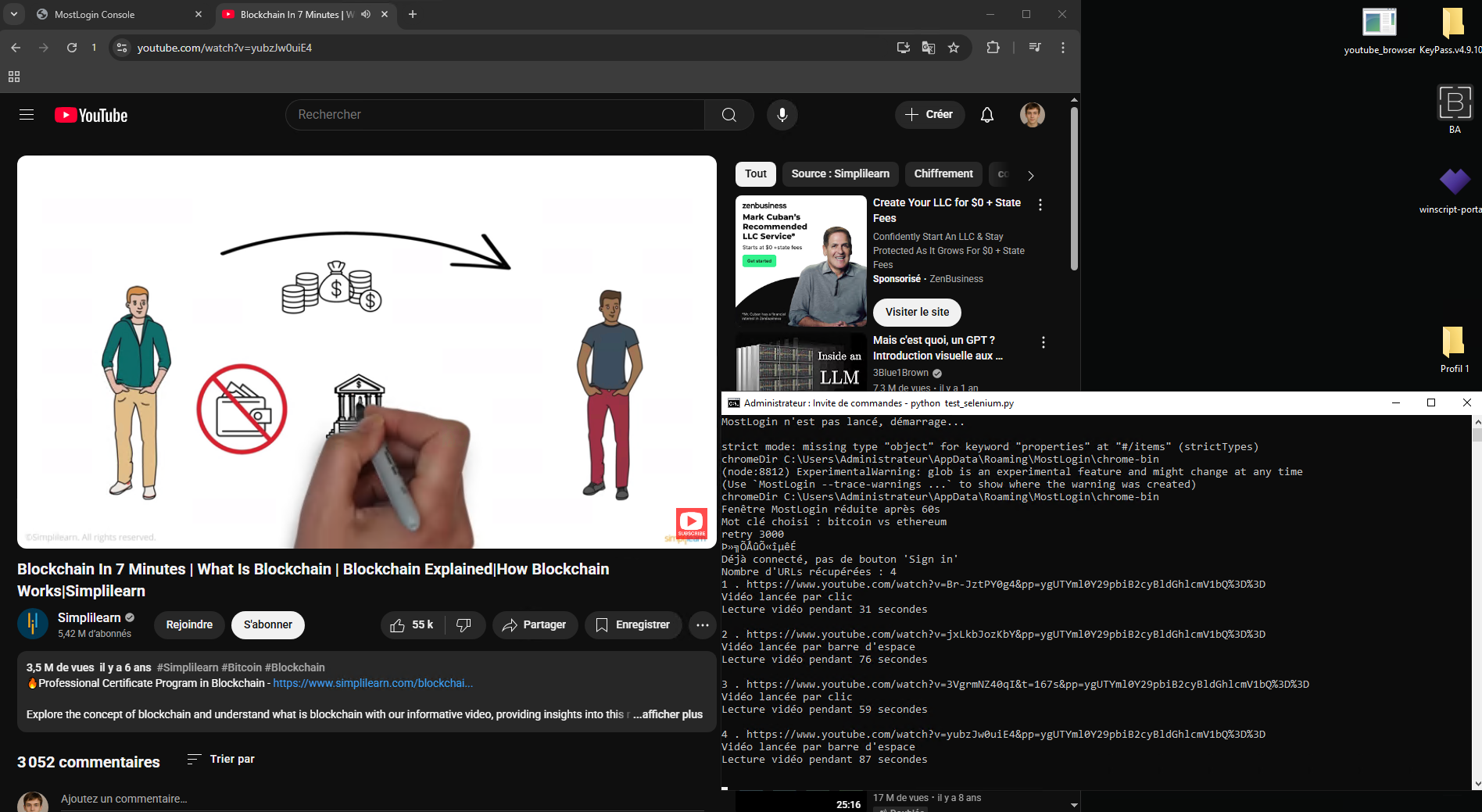
Task: Subscribe with S'abonner button
Action: pos(268,625)
